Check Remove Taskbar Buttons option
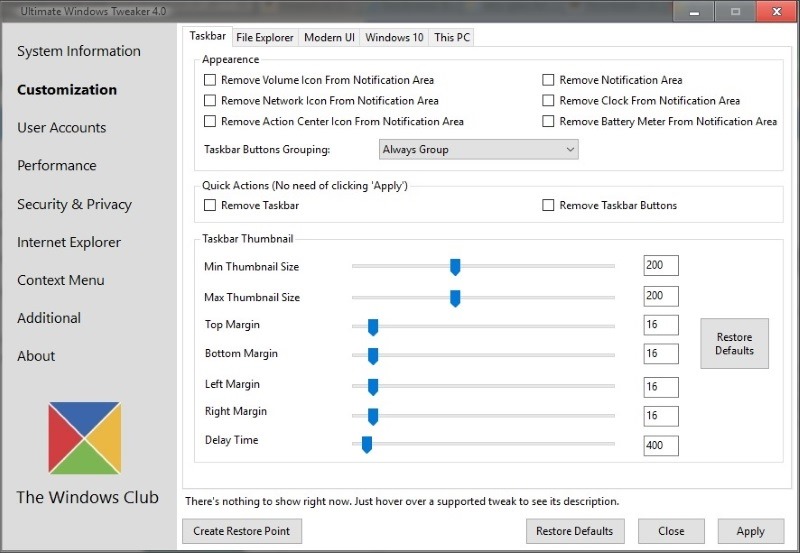800x553 pixels. (548, 205)
